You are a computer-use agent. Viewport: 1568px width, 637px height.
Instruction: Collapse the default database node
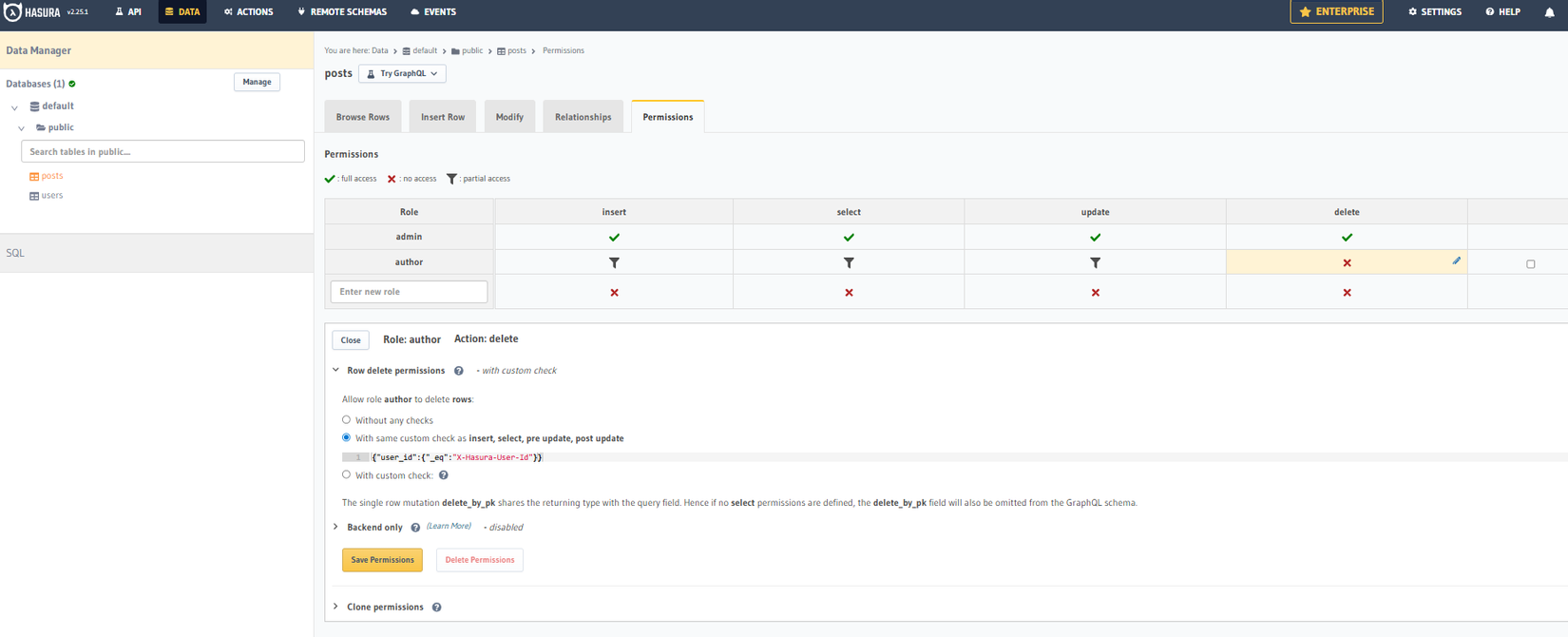(14, 107)
